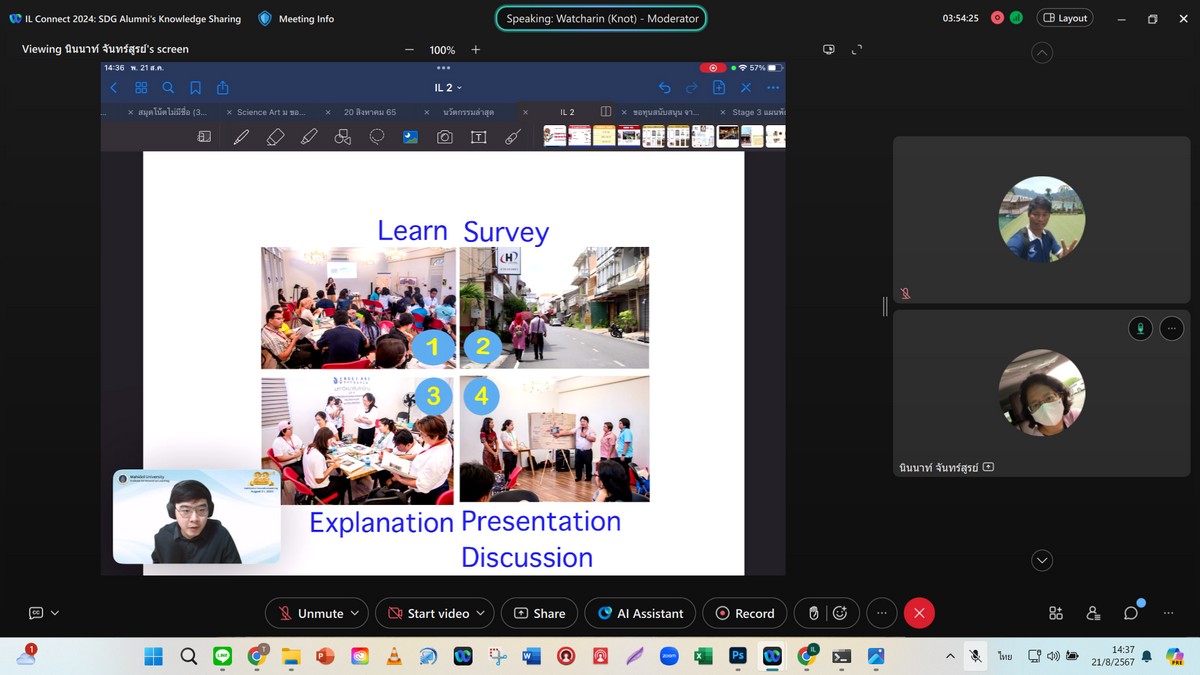Click the Raise hand icon

point(814,613)
